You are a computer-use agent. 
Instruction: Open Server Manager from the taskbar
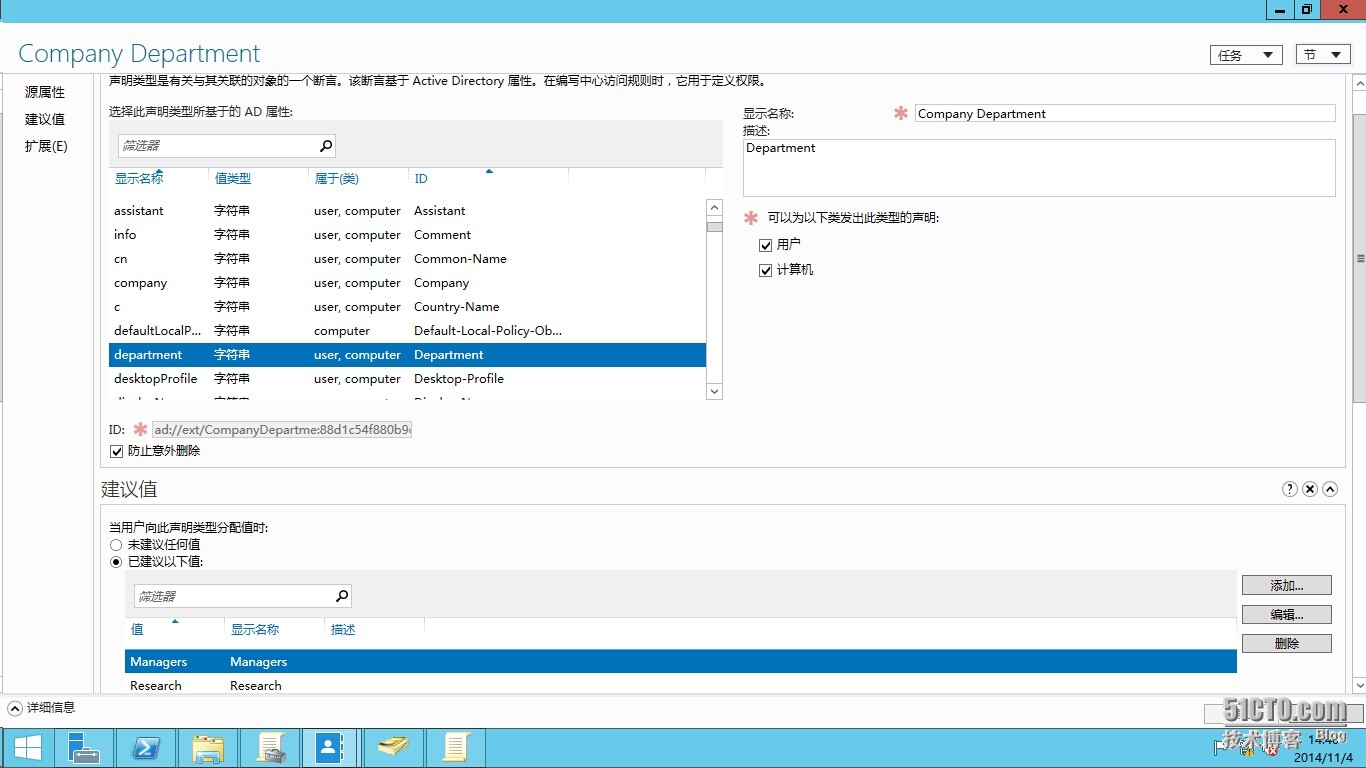(x=84, y=747)
